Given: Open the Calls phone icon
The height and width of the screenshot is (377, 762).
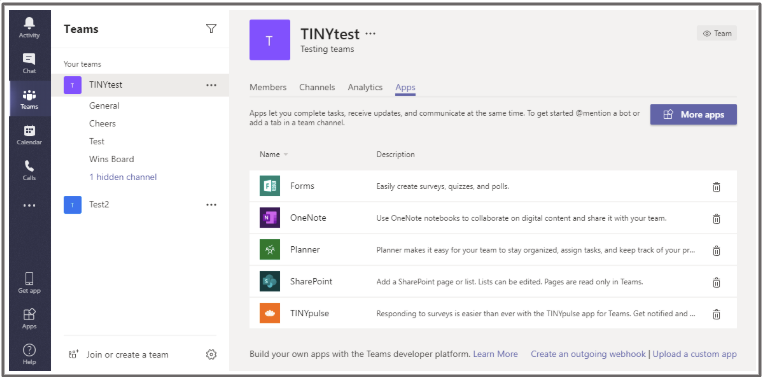Looking at the screenshot, I should [x=29, y=166].
